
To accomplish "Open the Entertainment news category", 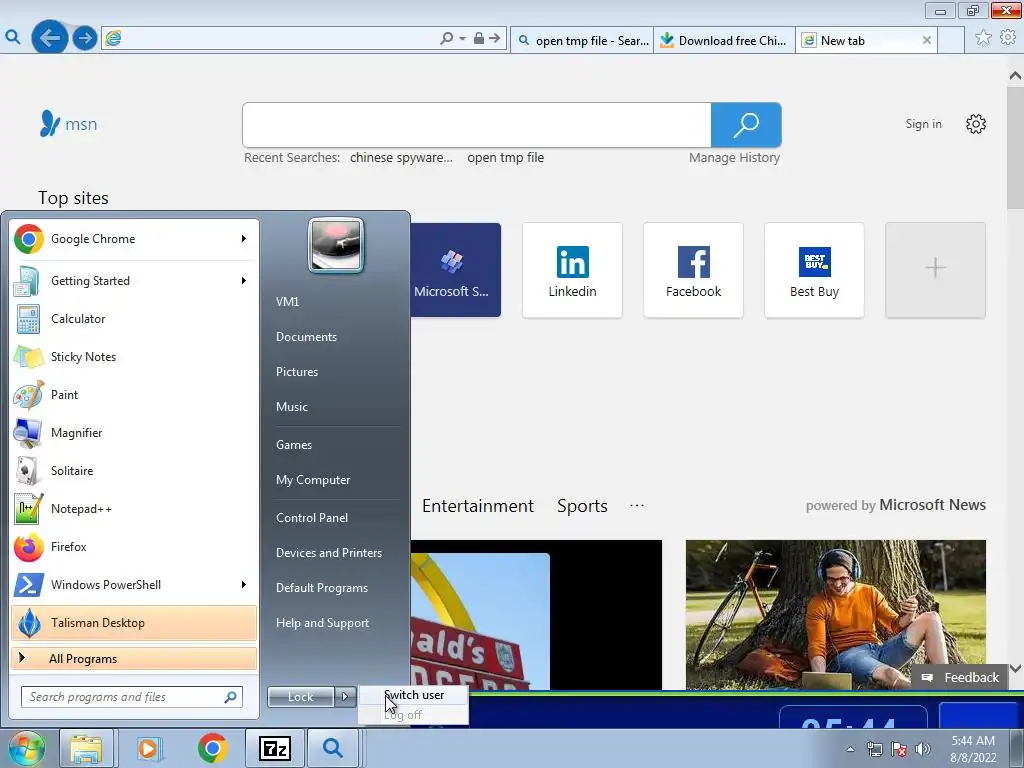I will click(478, 506).
